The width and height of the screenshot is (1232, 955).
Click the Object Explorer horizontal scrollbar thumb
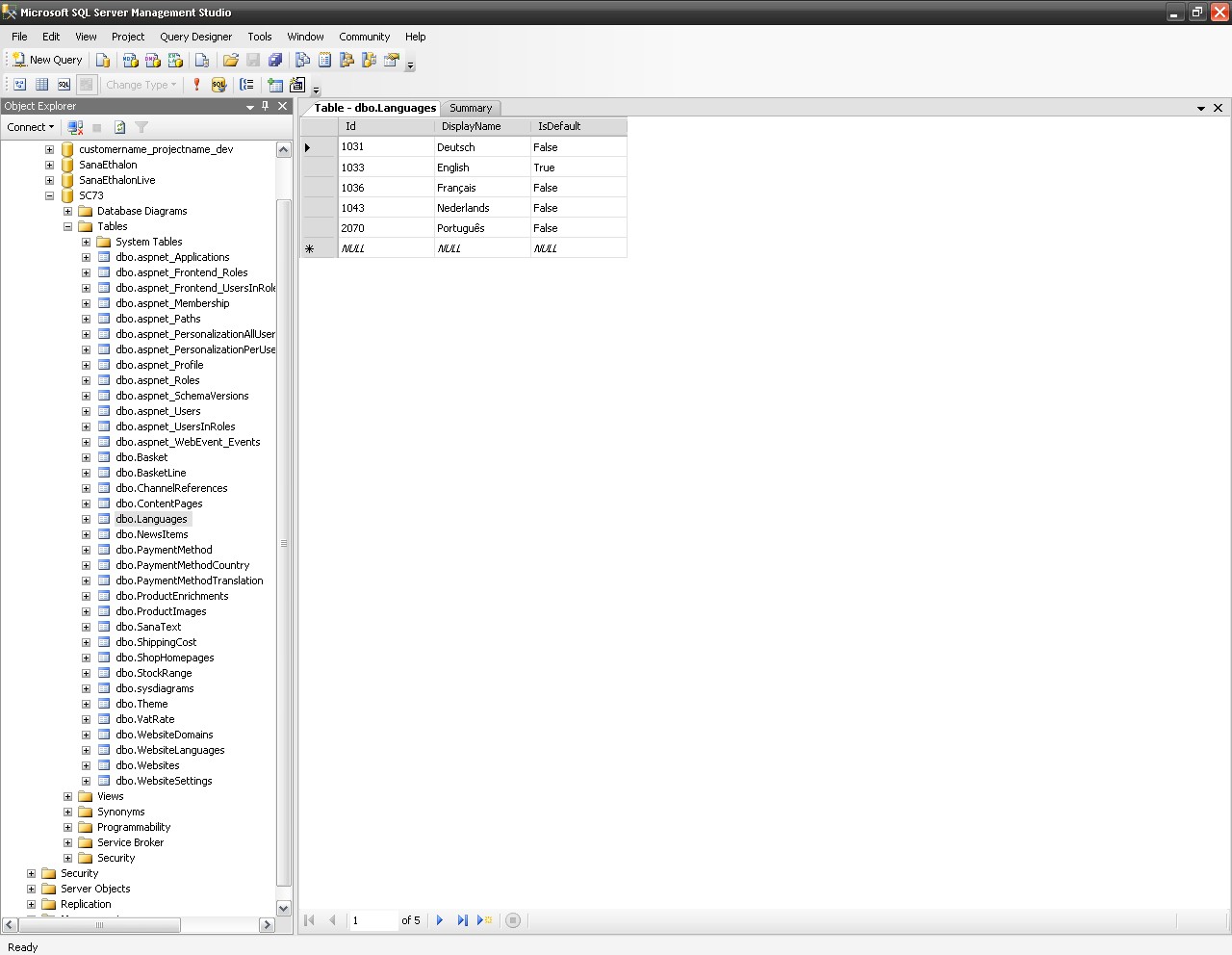click(x=99, y=925)
